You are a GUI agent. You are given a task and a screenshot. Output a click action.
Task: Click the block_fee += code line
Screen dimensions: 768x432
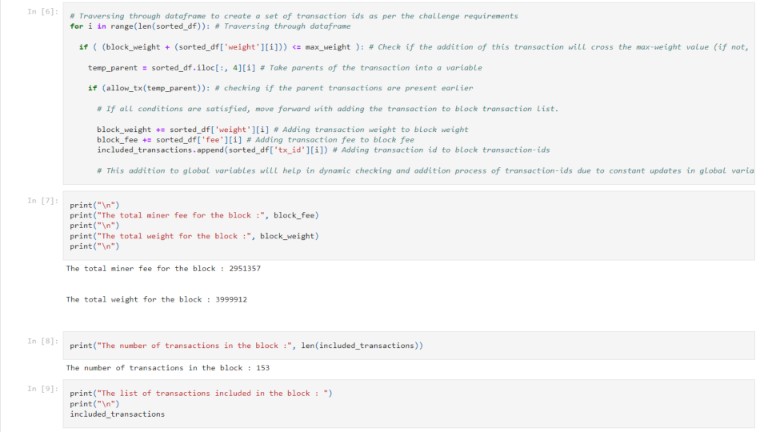coord(255,140)
